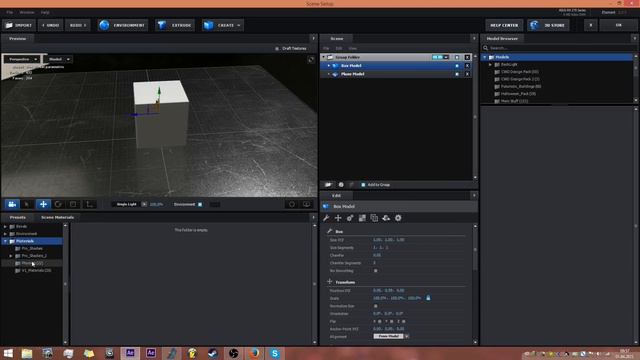The image size is (640, 360).
Task: Toggle visibility of Group Folder
Action: (457, 58)
